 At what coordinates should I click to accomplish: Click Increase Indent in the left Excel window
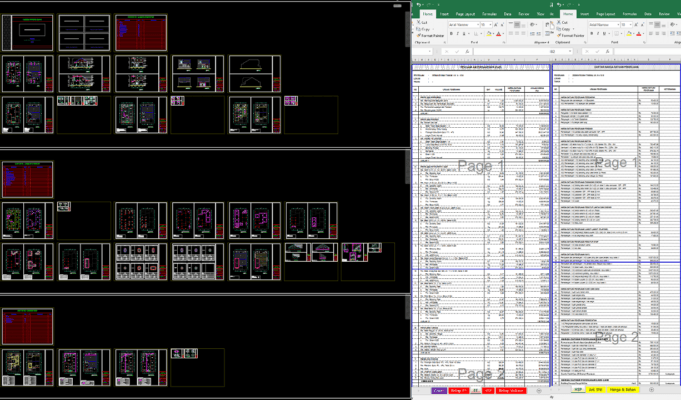click(539, 33)
